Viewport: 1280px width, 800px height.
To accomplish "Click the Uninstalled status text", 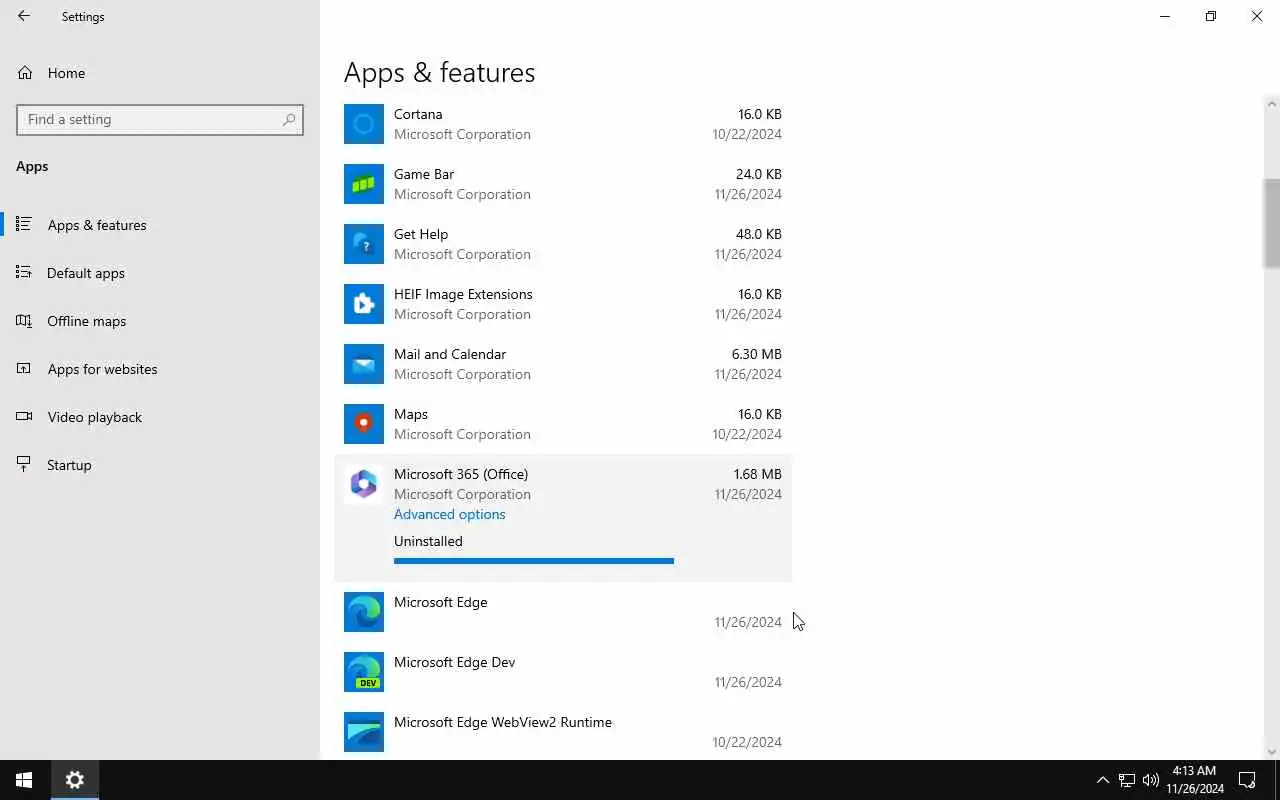I will click(428, 541).
